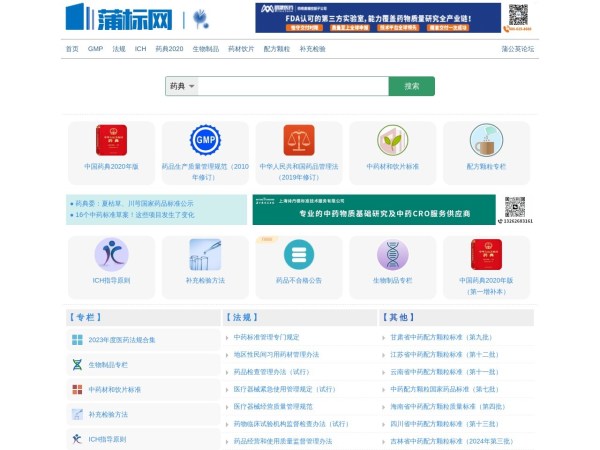Open the 中药标准管理专门规定 link
Screen dimensions: 600x450
pyautogui.click(x=266, y=337)
